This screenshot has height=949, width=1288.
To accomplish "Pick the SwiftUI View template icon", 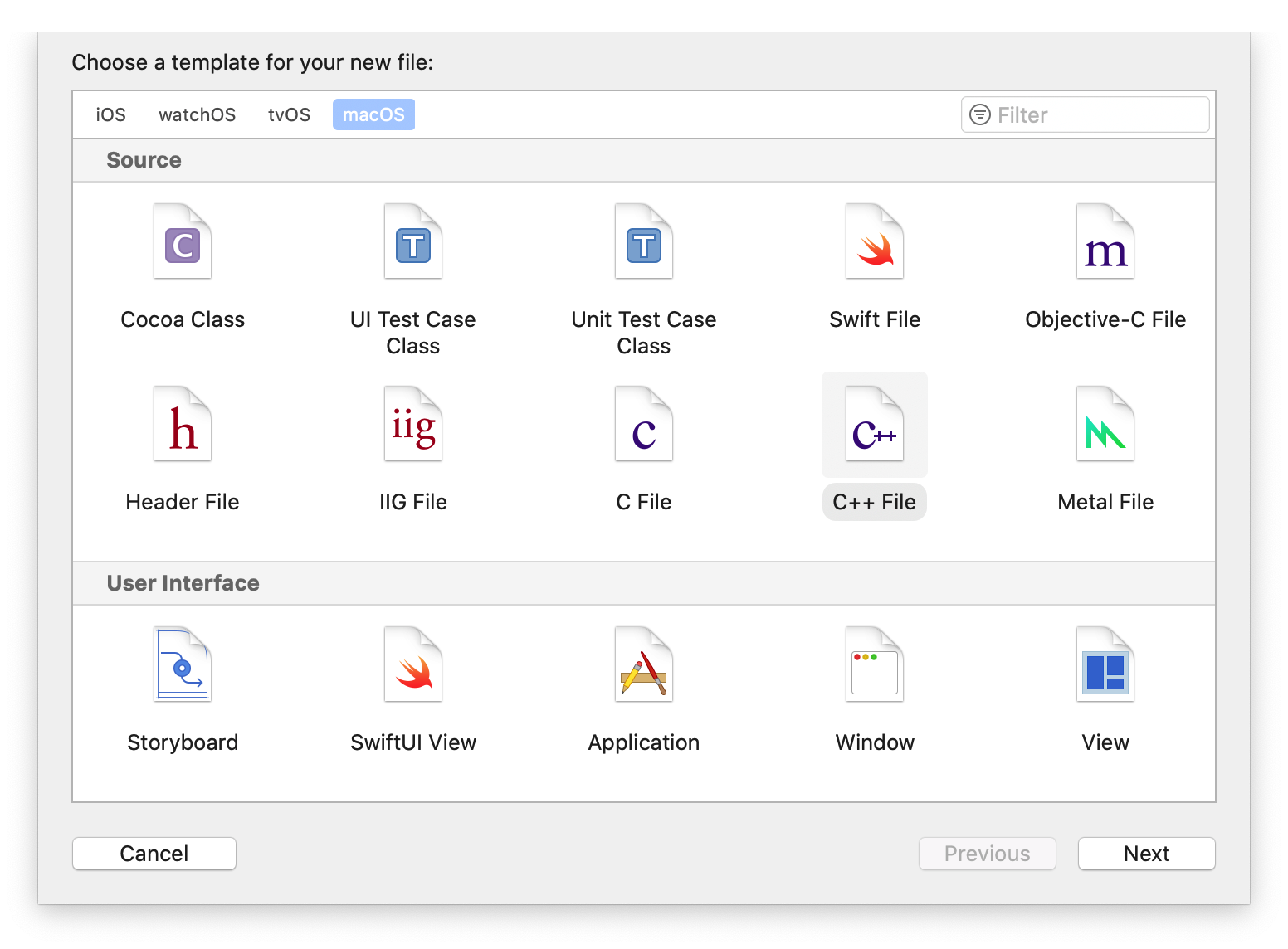I will click(413, 665).
